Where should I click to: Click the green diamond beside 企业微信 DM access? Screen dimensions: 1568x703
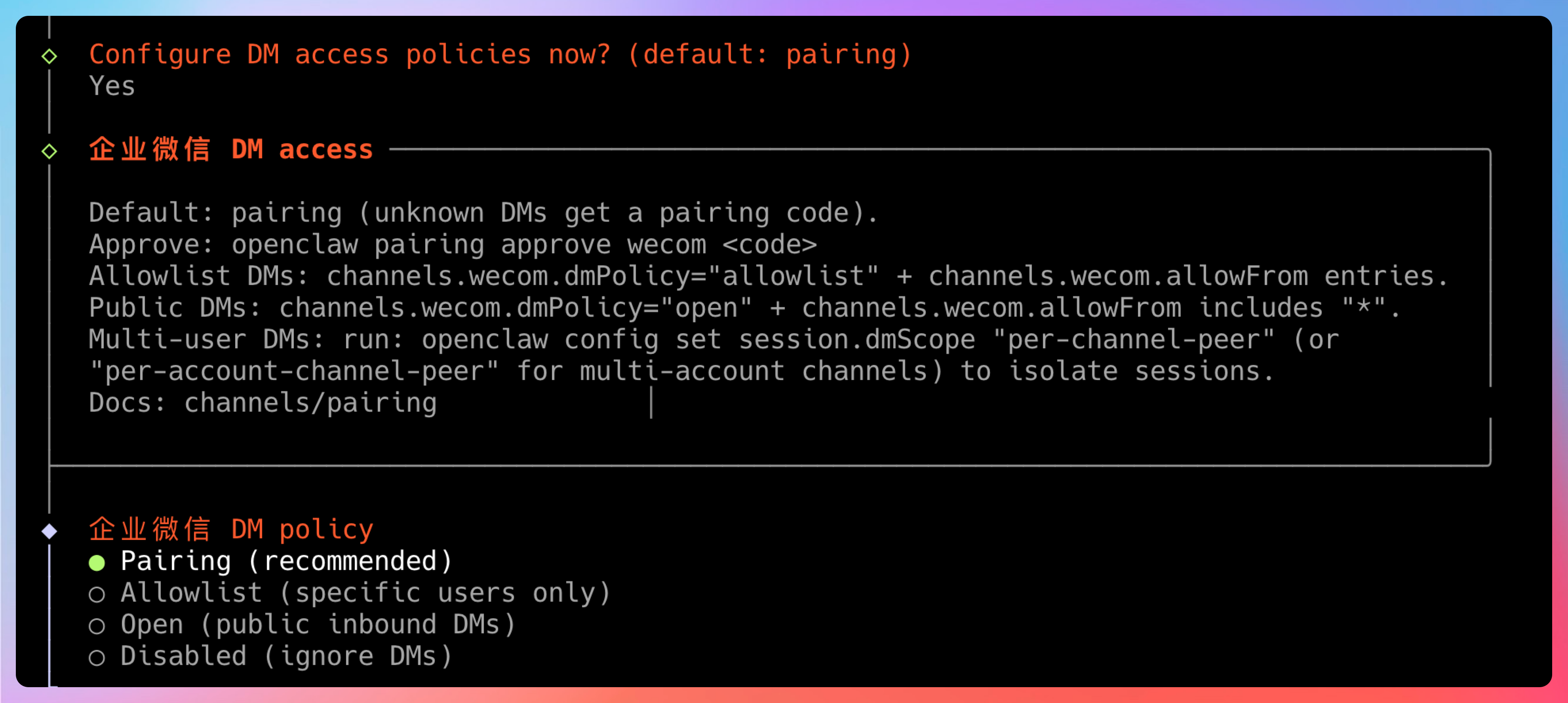click(x=49, y=151)
